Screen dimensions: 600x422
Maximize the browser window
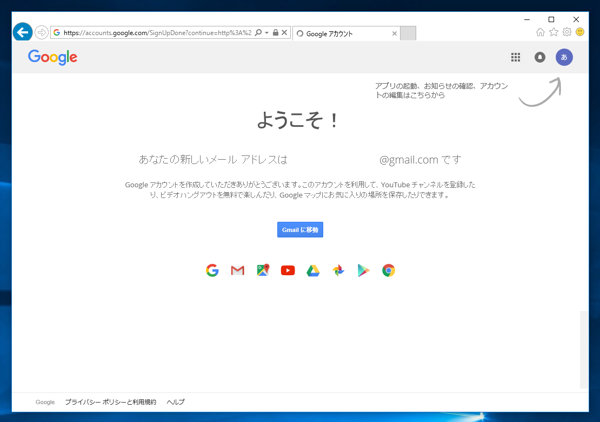pyautogui.click(x=551, y=19)
